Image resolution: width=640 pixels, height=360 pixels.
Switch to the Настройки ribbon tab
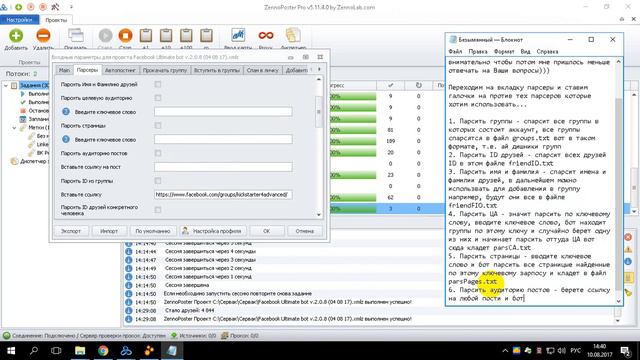click(x=19, y=20)
